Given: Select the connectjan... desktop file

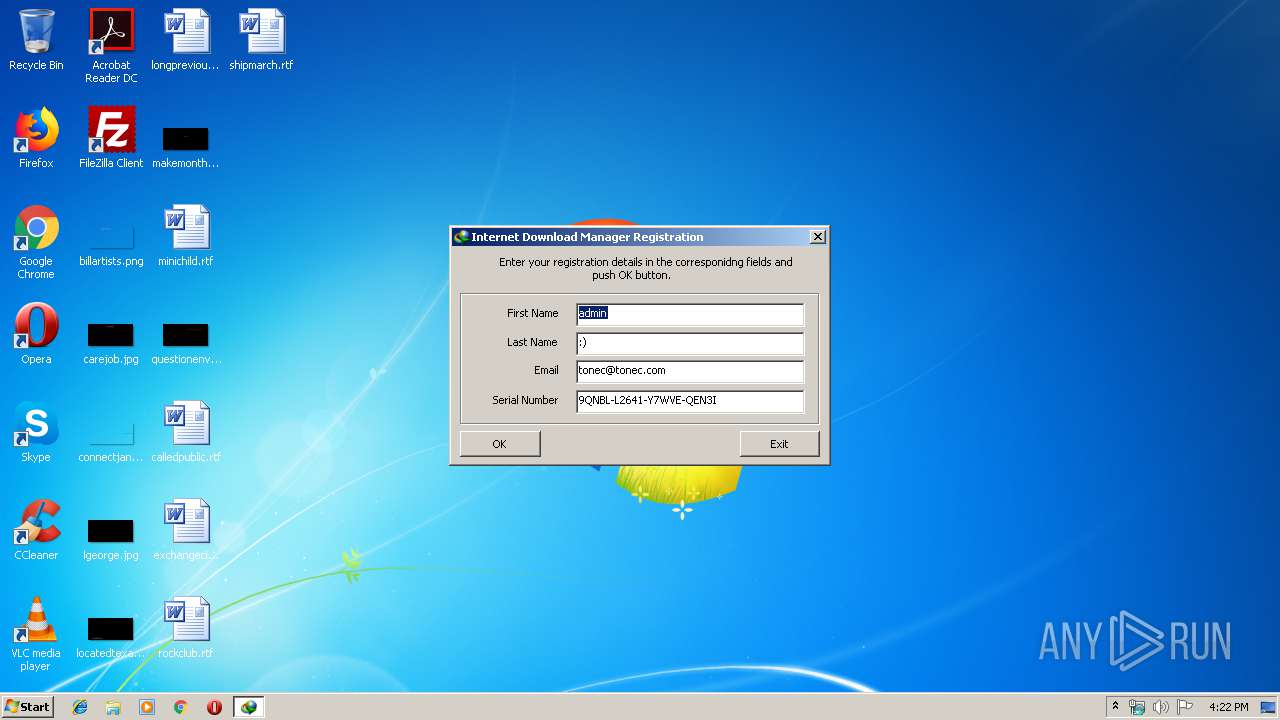Looking at the screenshot, I should (x=111, y=440).
